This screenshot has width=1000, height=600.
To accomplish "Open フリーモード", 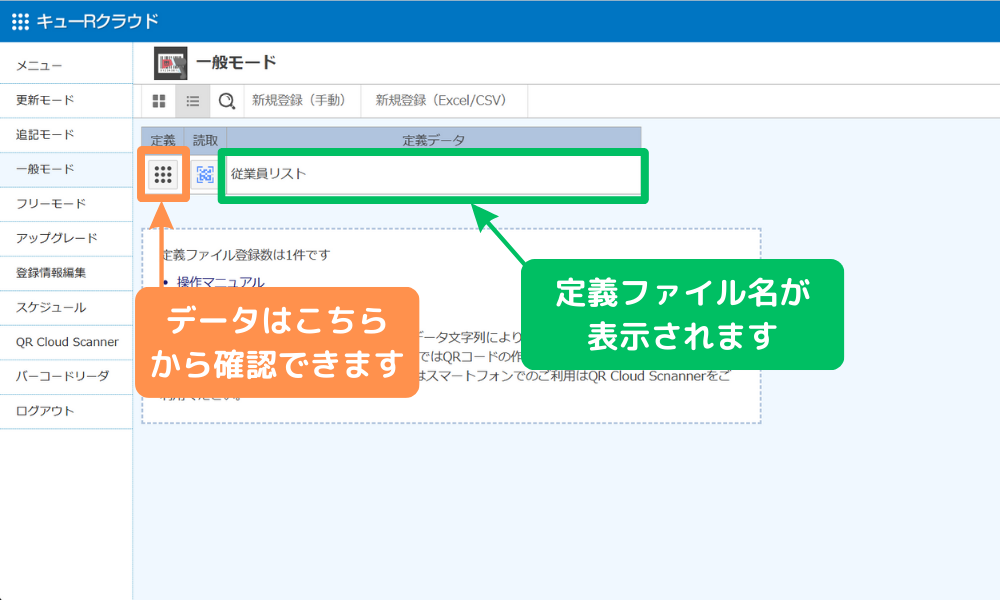I will click(66, 203).
